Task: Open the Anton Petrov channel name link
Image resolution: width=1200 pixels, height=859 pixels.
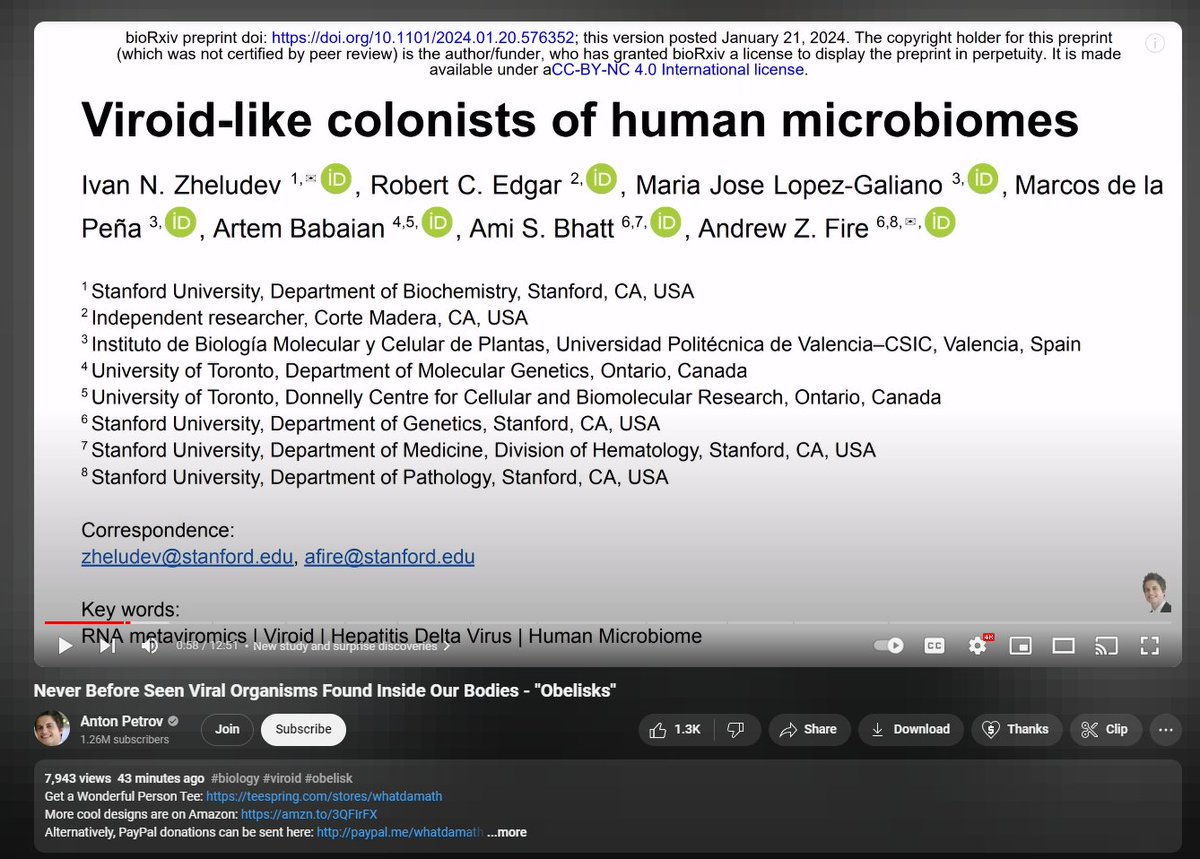Action: tap(121, 721)
